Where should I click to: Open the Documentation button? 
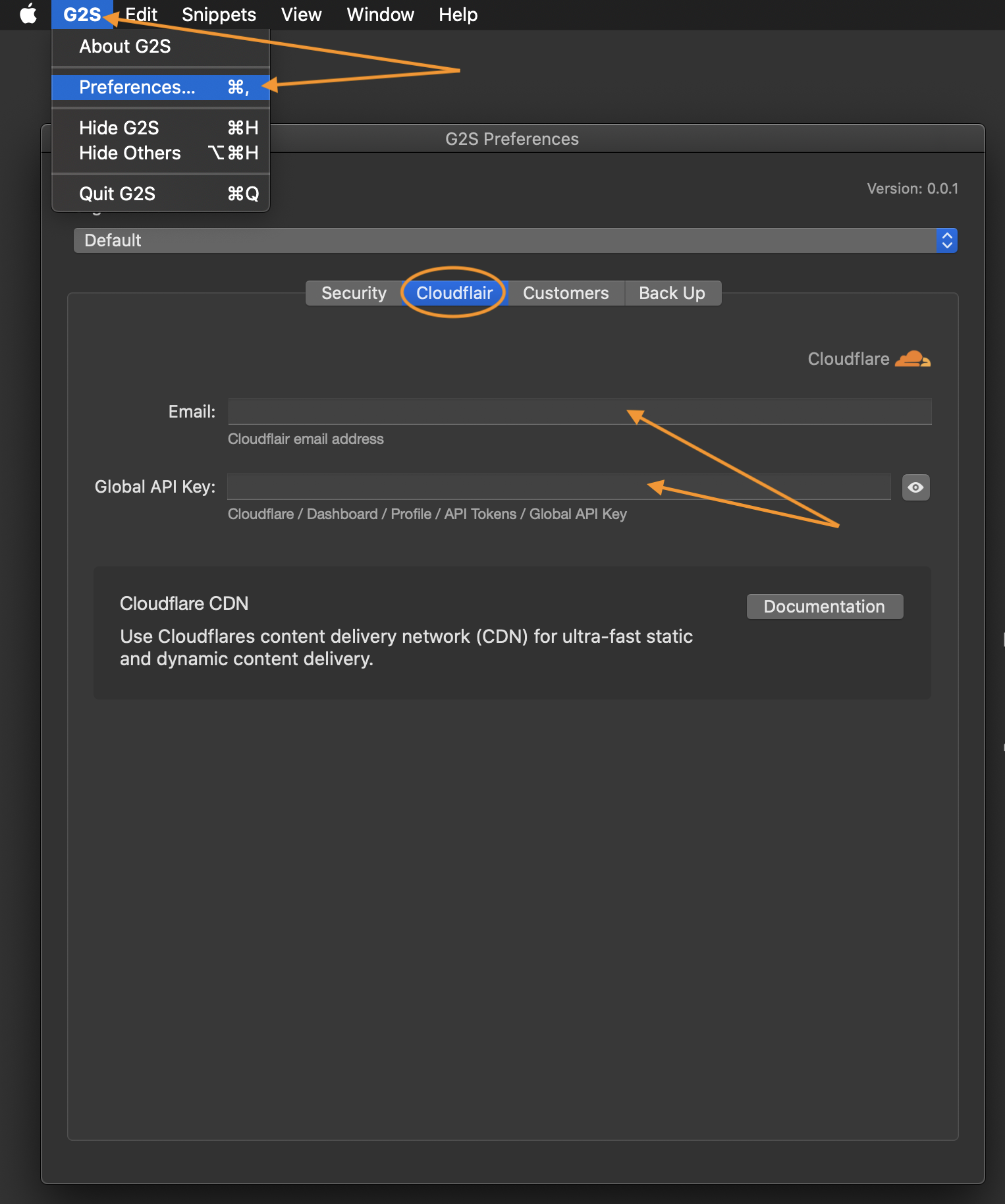tap(825, 607)
